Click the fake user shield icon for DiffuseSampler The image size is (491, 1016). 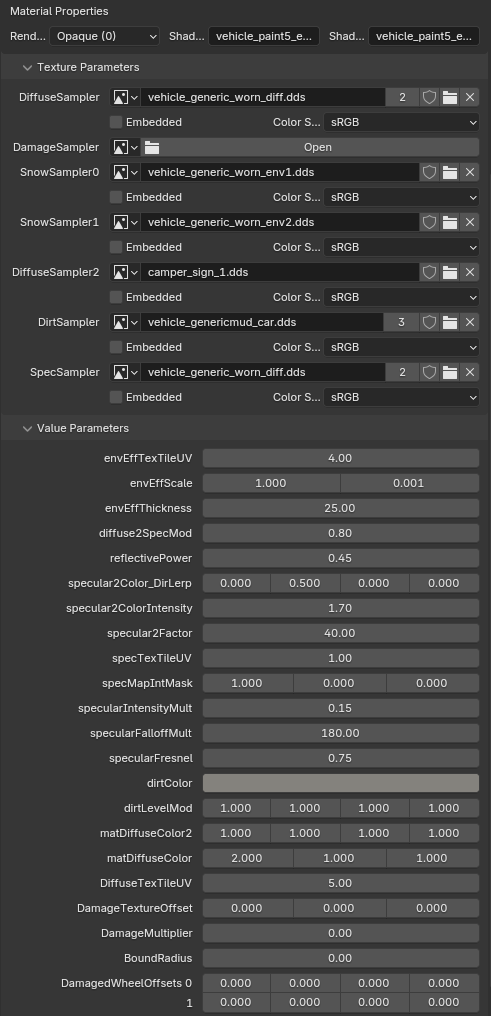[429, 97]
